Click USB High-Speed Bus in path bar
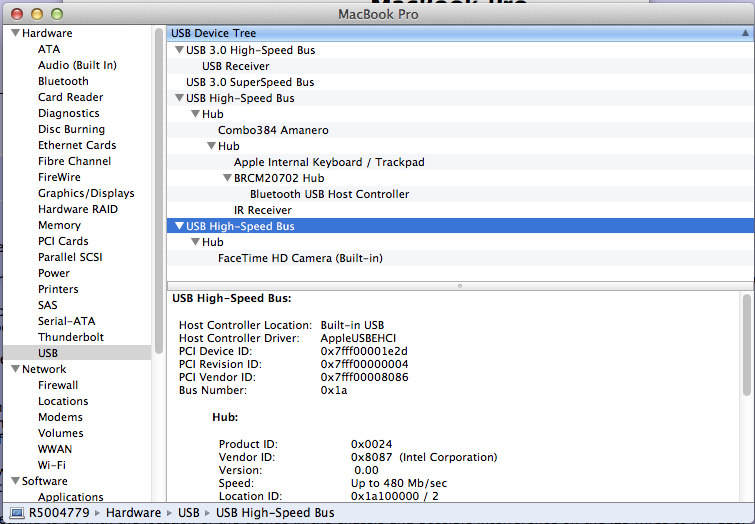 coord(275,513)
